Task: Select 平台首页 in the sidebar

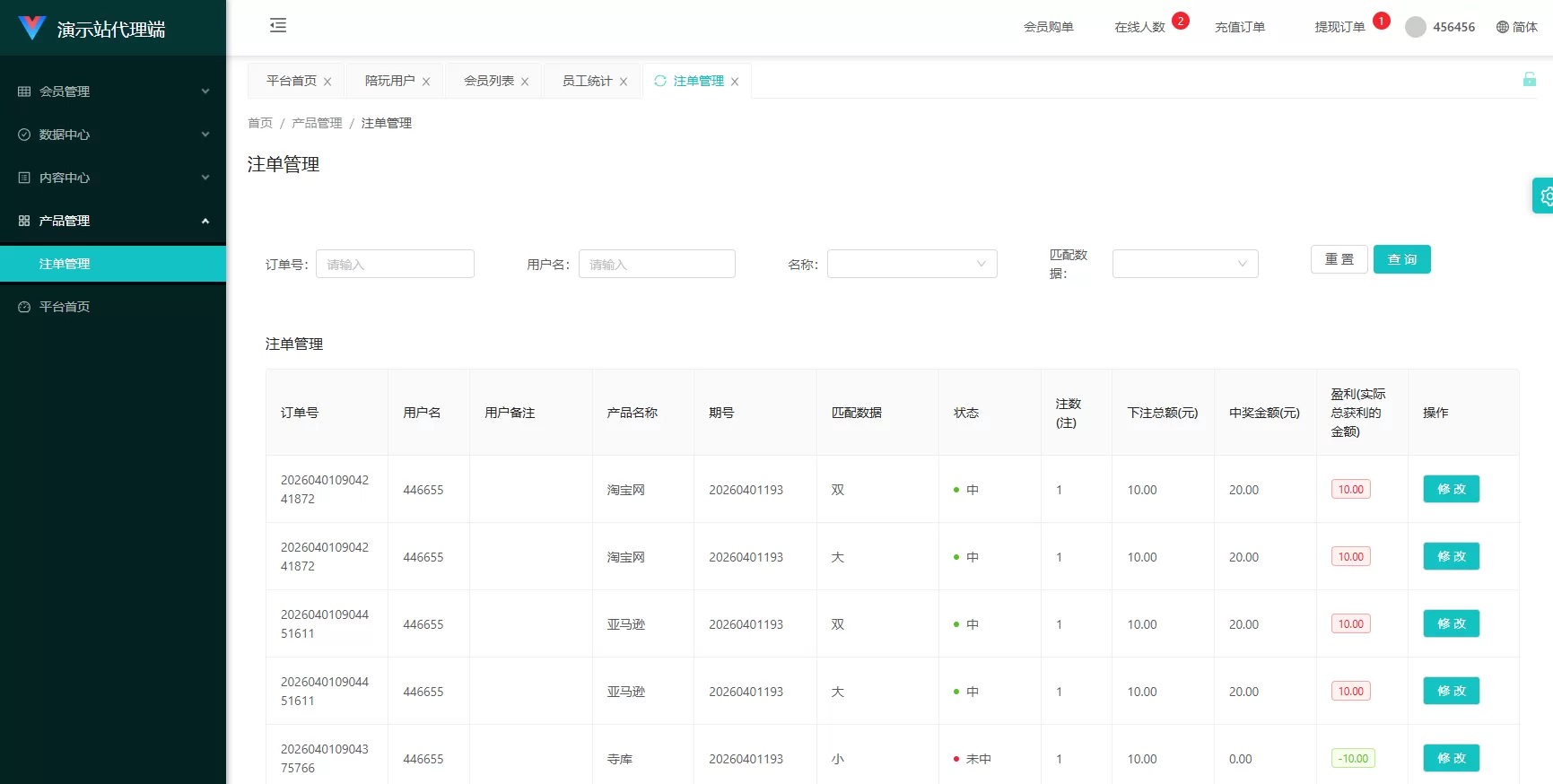Action: point(65,307)
